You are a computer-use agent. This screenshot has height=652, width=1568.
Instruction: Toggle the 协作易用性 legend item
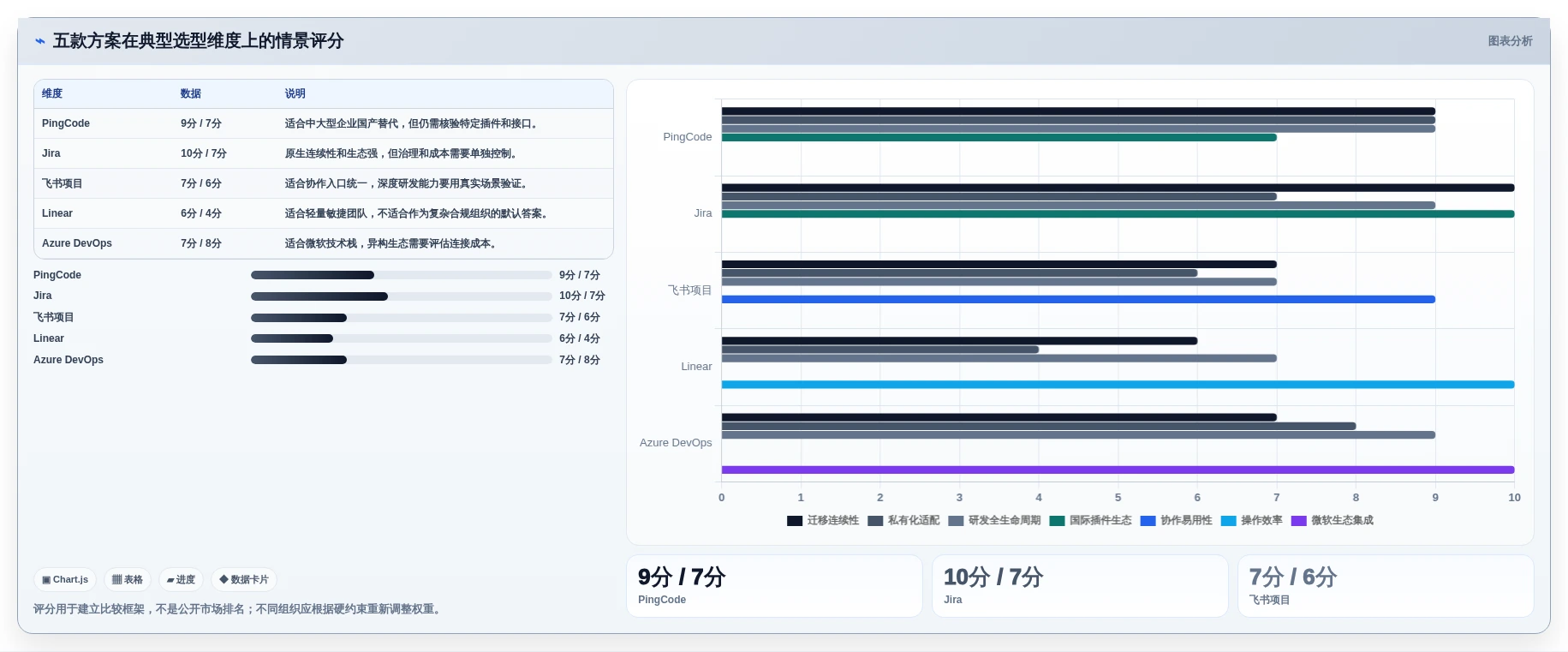click(1176, 521)
